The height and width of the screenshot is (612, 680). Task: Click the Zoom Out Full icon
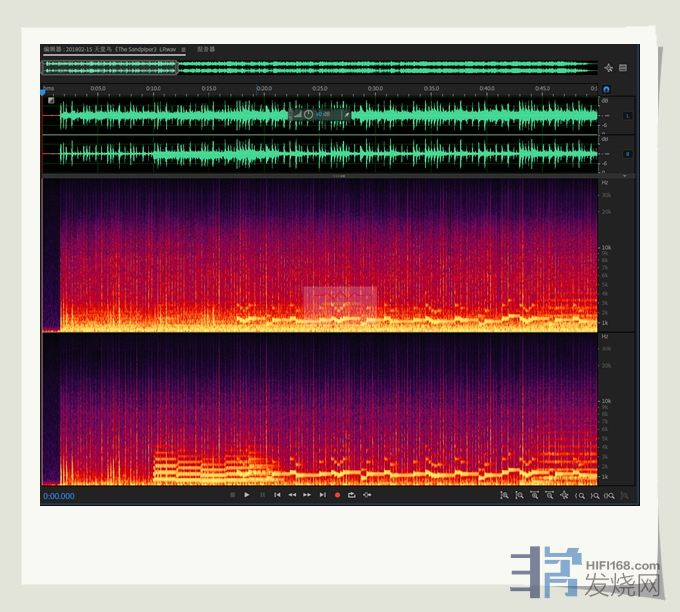[x=564, y=495]
